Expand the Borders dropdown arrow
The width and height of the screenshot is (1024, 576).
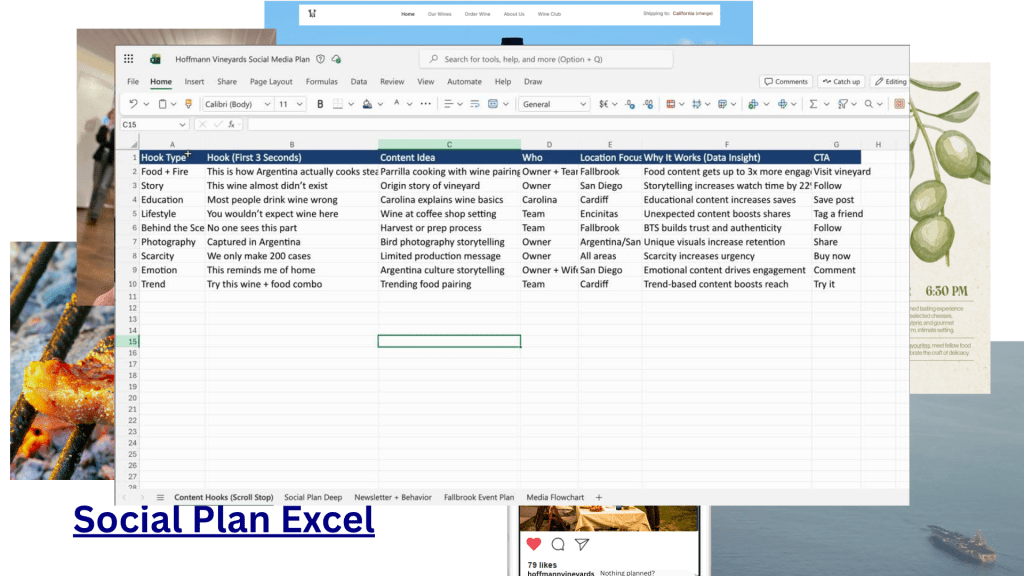[x=351, y=104]
